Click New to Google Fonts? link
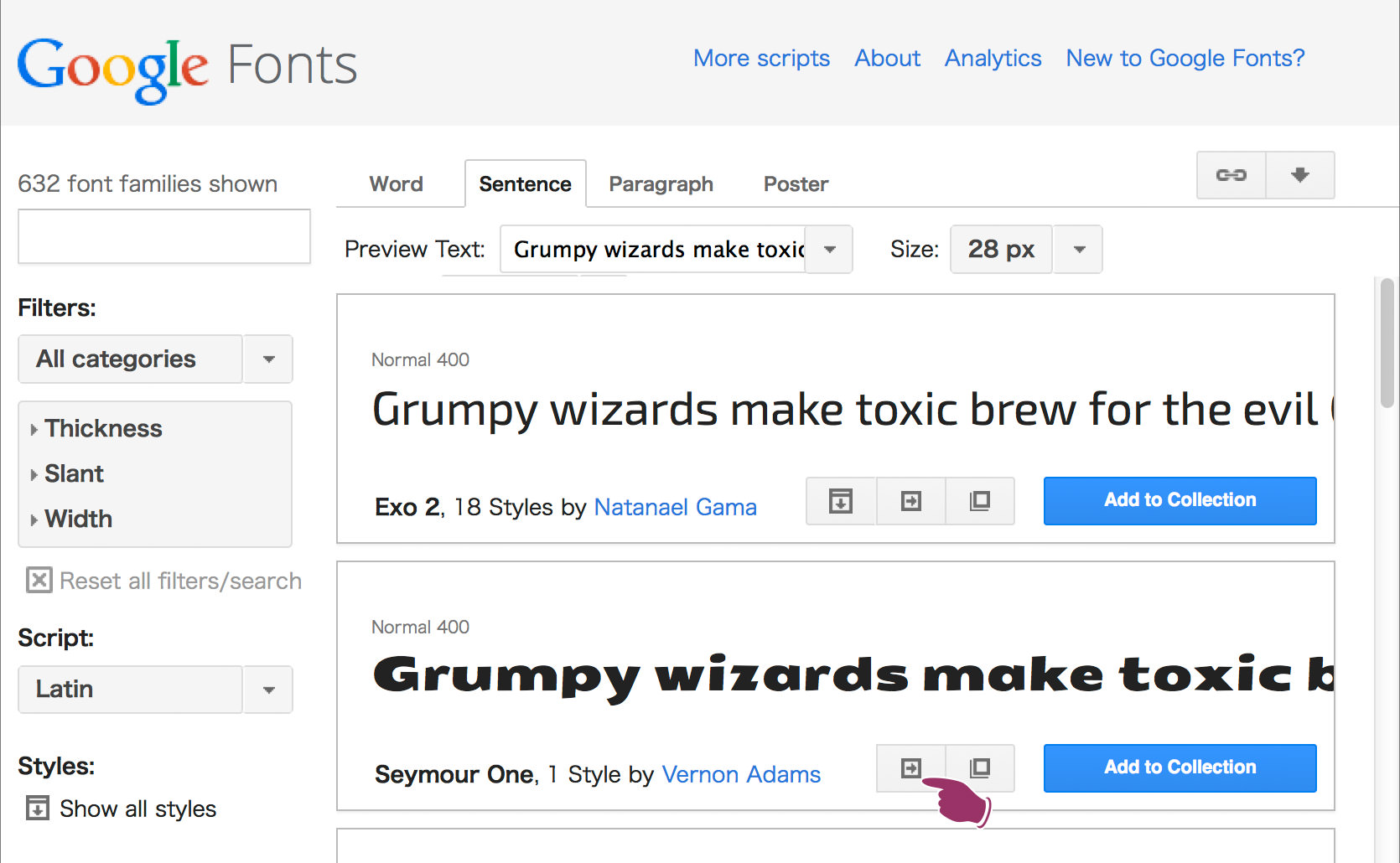 click(1185, 58)
